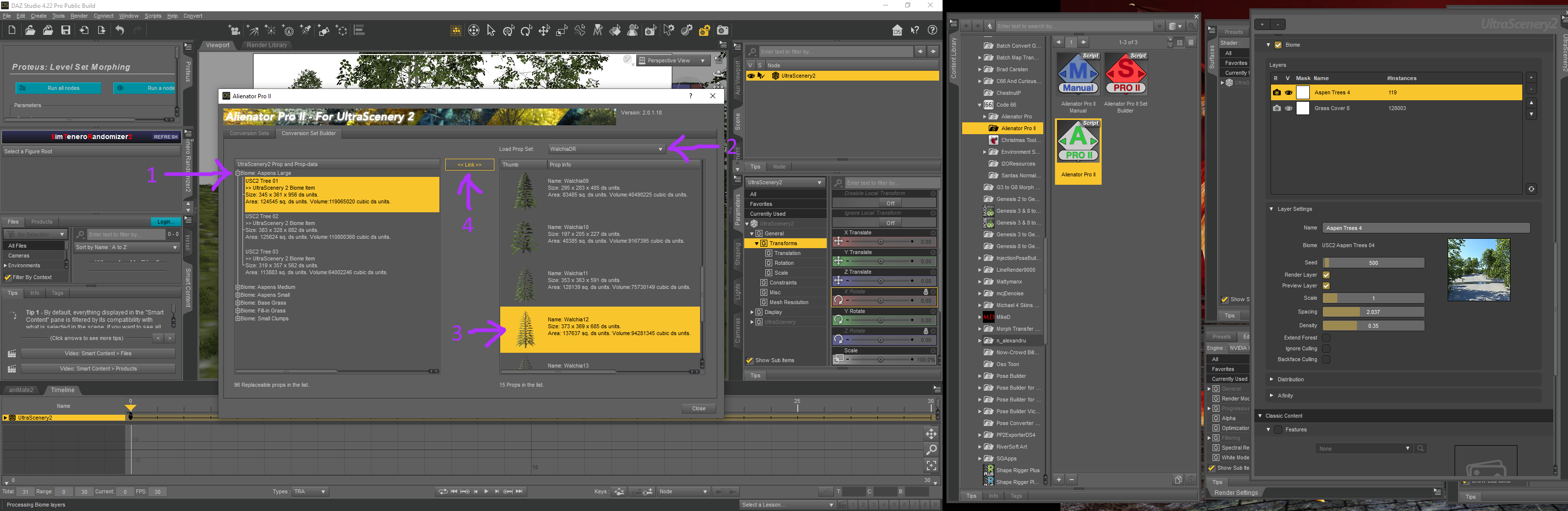Activate the Rotate tool
This screenshot has height=511, width=1568.
point(527,30)
